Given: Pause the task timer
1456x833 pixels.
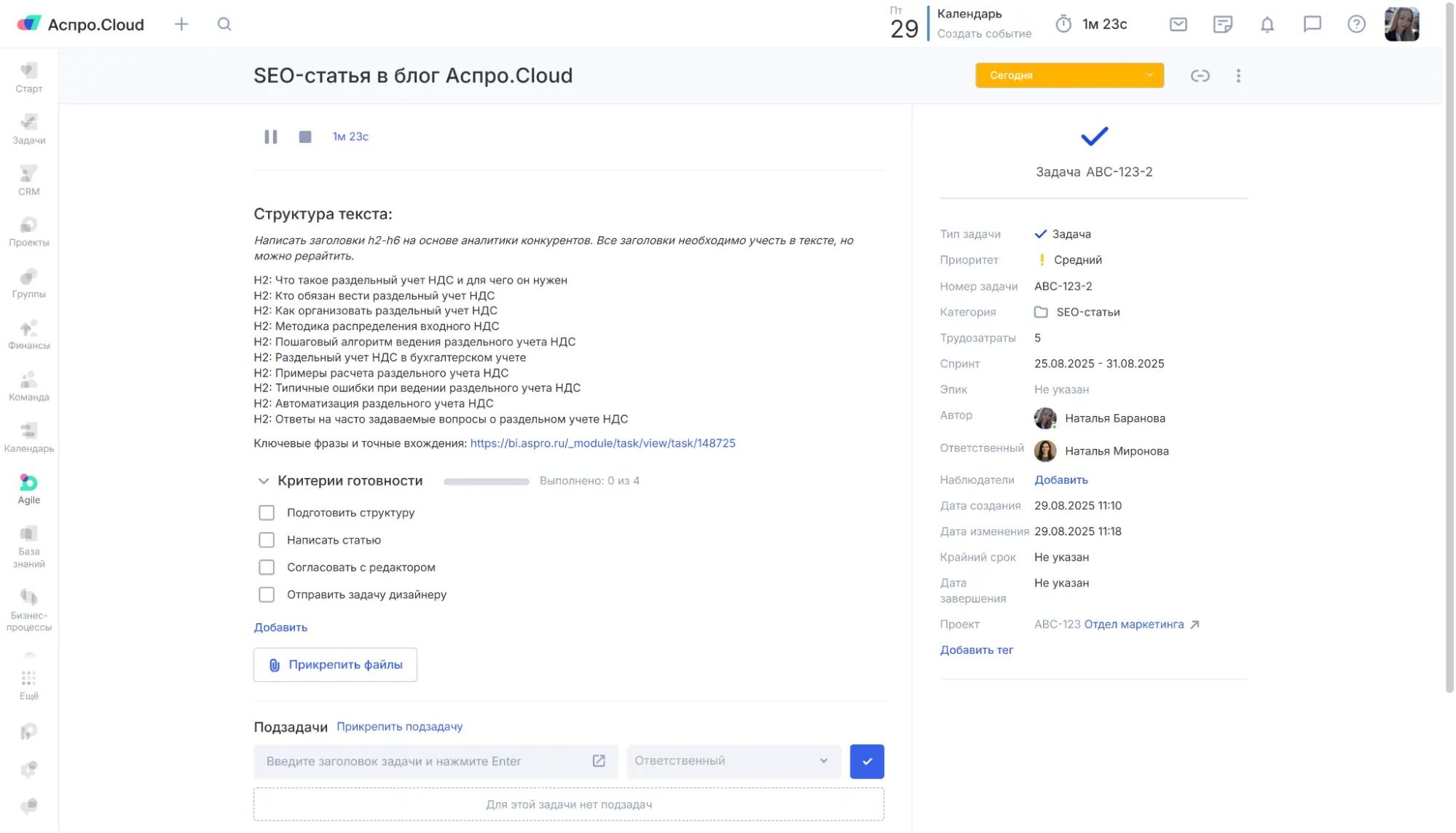Looking at the screenshot, I should (271, 137).
